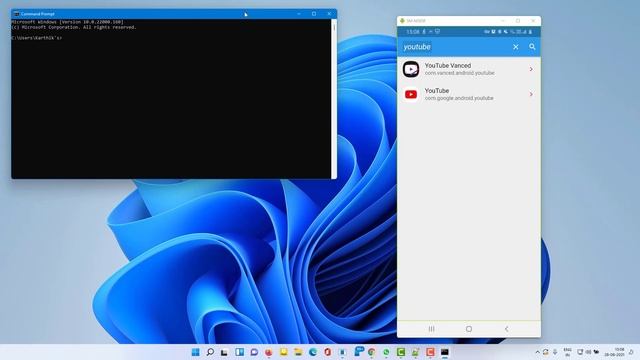Maximize the Command Prompt window
Viewport: 640px width, 360px height.
[x=314, y=14]
